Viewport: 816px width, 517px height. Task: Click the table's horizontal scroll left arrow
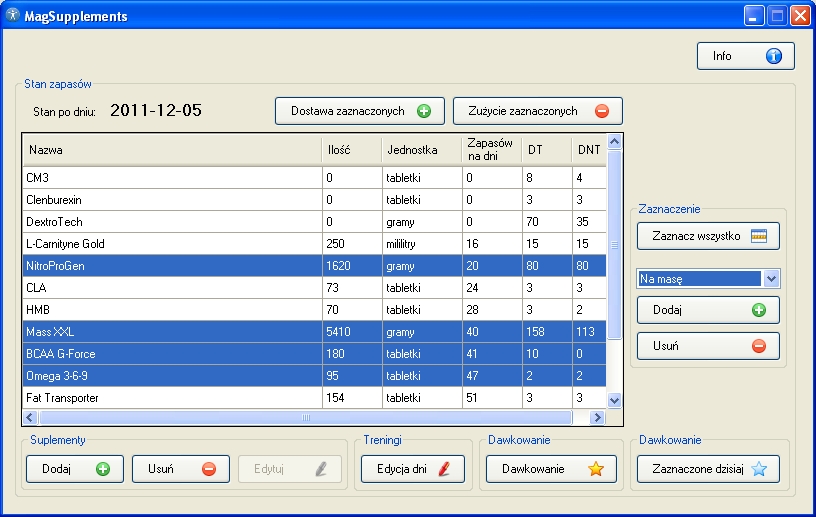[x=30, y=417]
